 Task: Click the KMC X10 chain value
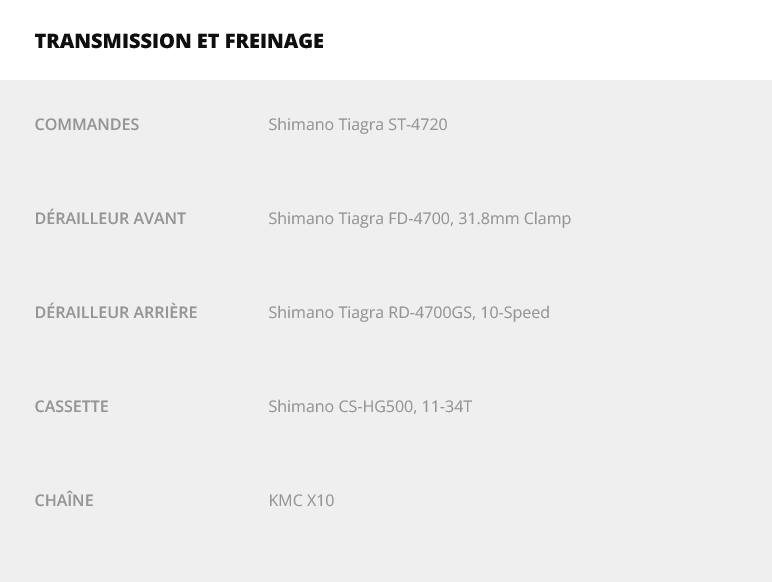301,501
